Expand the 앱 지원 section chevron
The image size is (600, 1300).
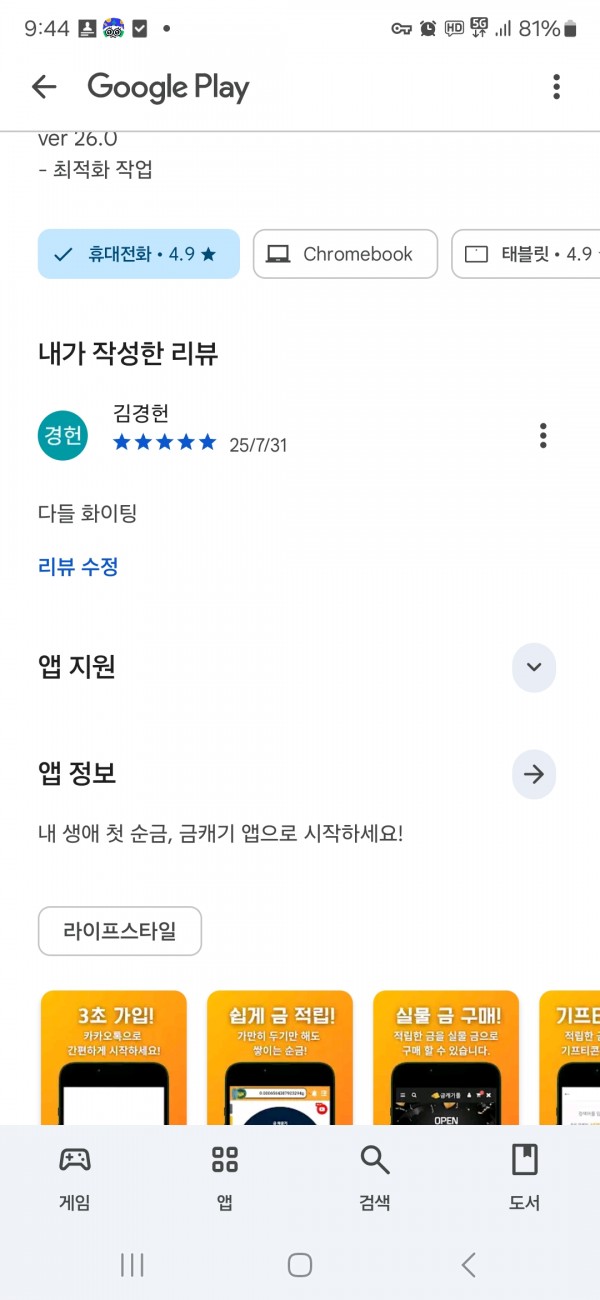(x=534, y=667)
